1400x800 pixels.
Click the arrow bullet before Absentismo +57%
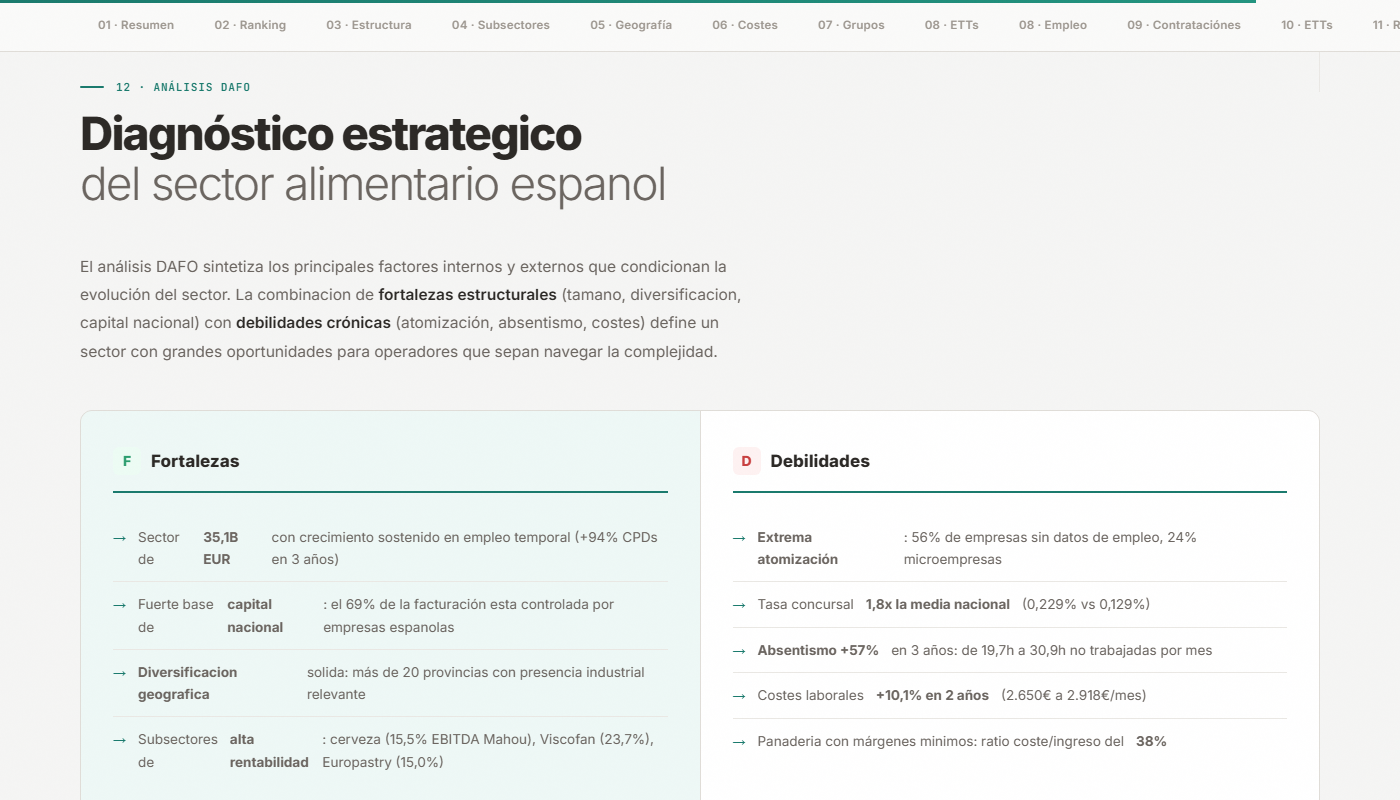pos(739,651)
